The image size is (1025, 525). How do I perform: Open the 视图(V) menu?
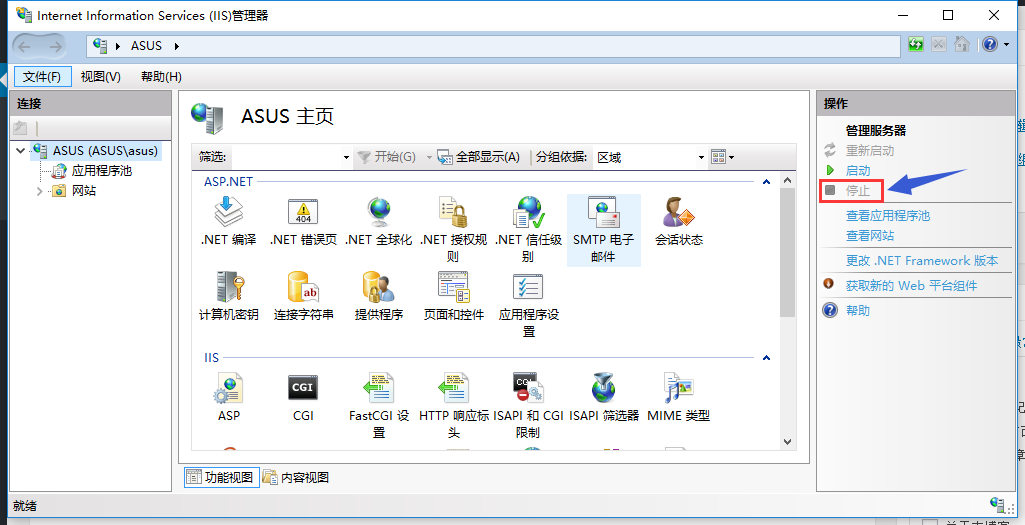click(101, 76)
